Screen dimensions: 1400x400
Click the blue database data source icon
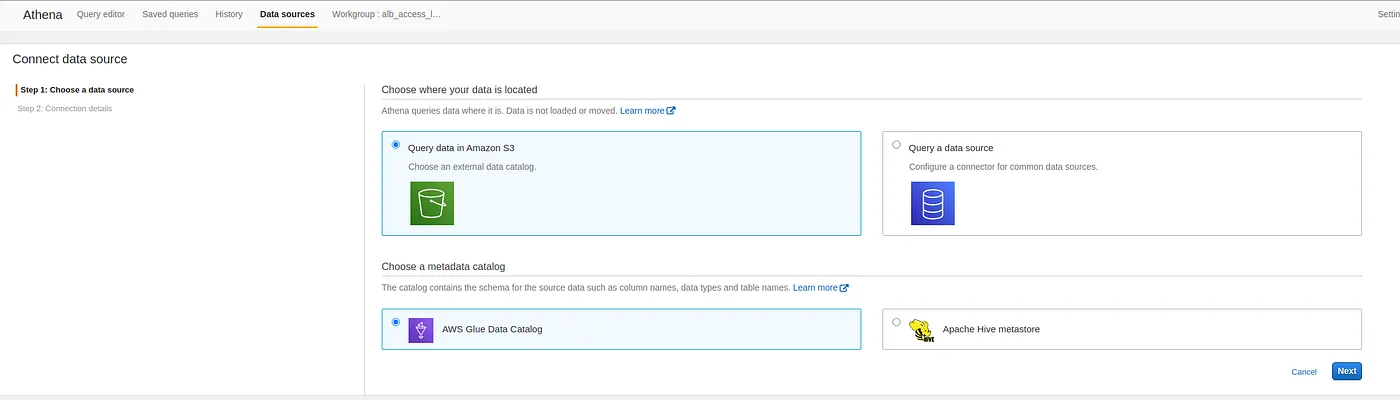click(932, 203)
